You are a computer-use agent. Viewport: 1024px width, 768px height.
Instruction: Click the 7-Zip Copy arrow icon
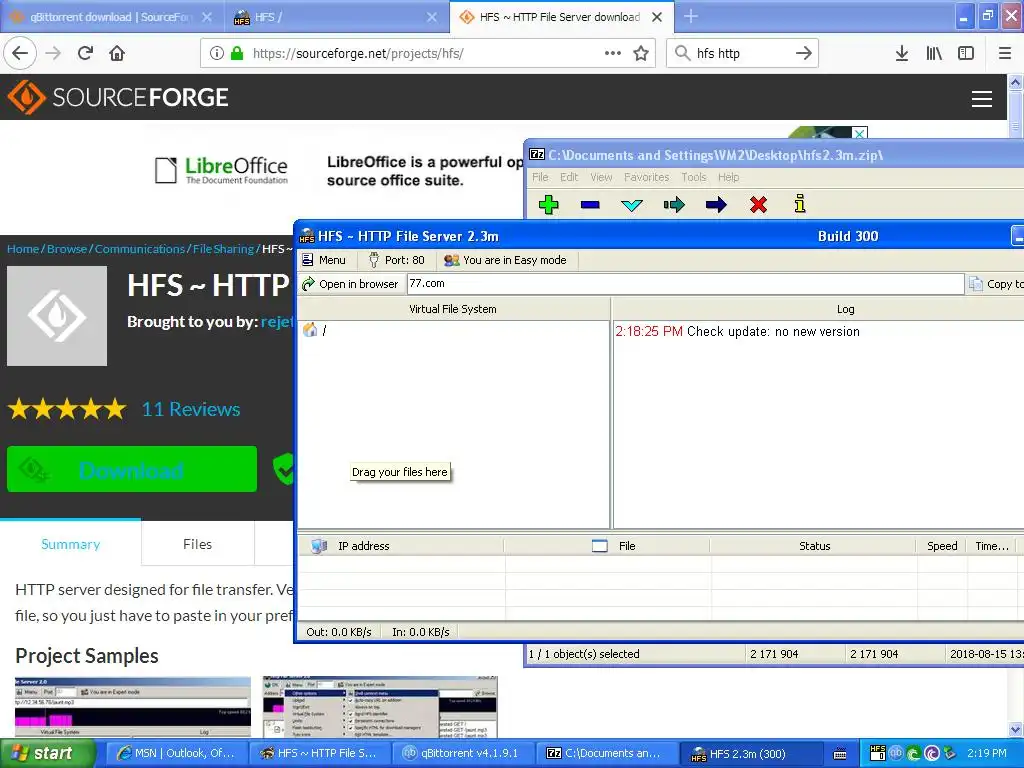(x=674, y=205)
